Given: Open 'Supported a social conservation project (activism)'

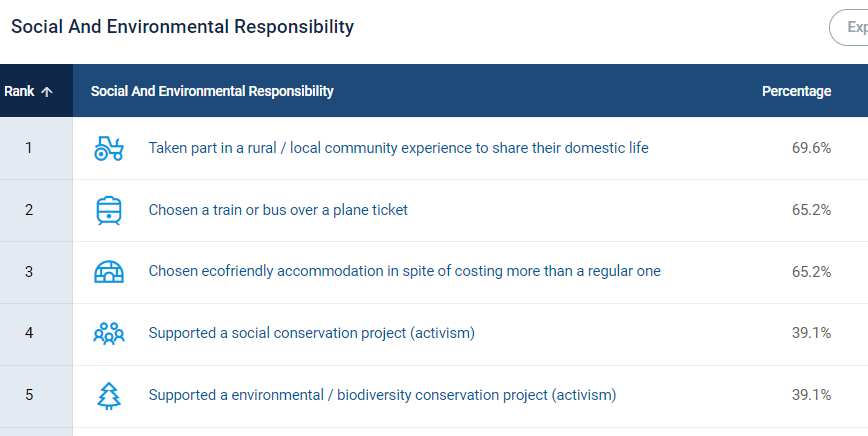Looking at the screenshot, I should pos(312,333).
